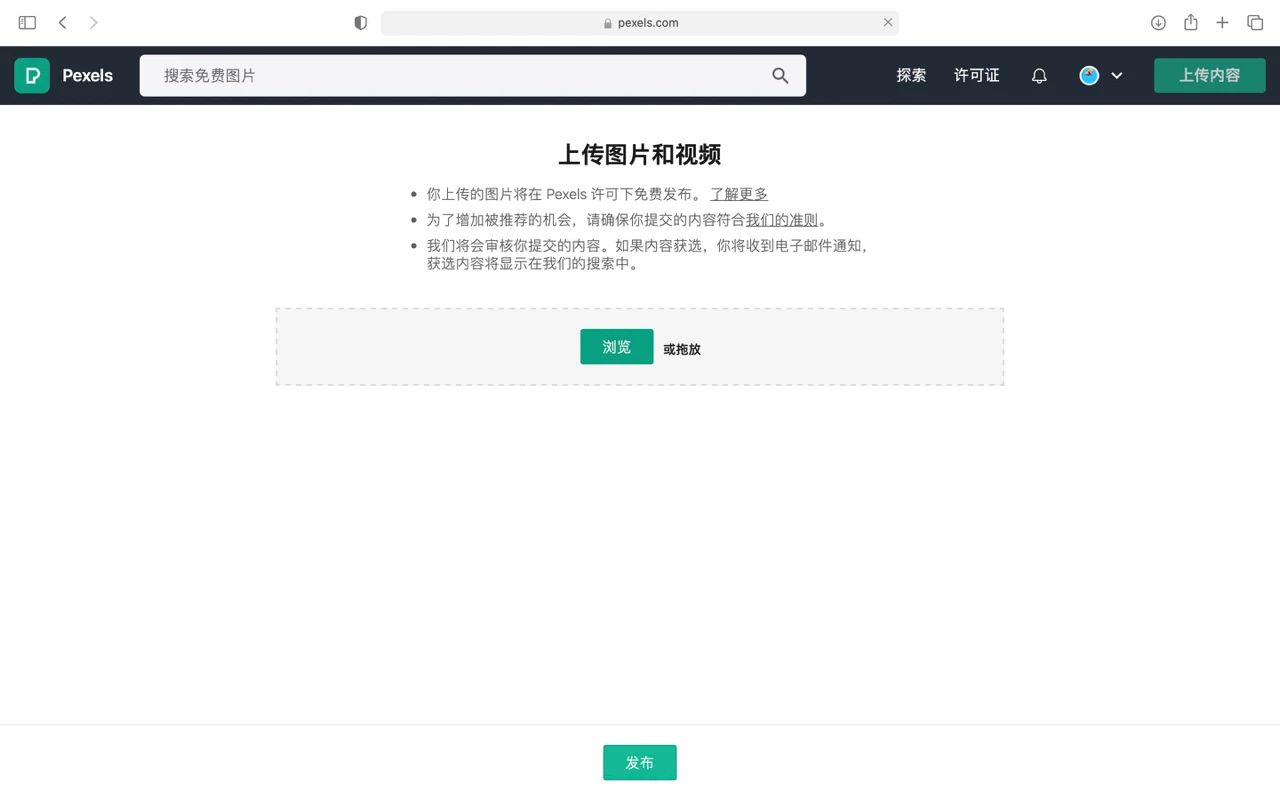Click the 上传内容 button

click(x=1209, y=75)
